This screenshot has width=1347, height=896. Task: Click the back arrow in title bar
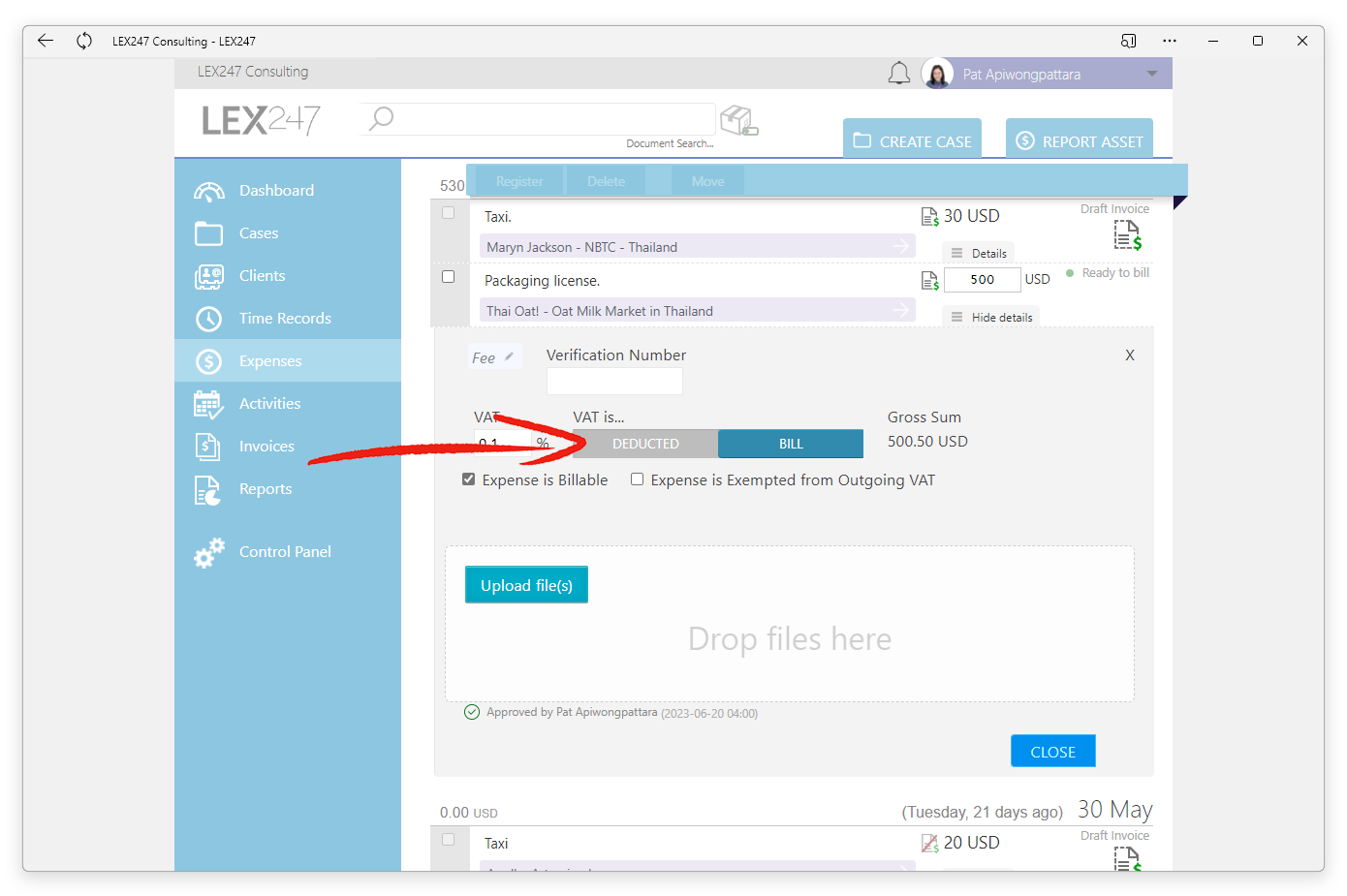pos(45,41)
